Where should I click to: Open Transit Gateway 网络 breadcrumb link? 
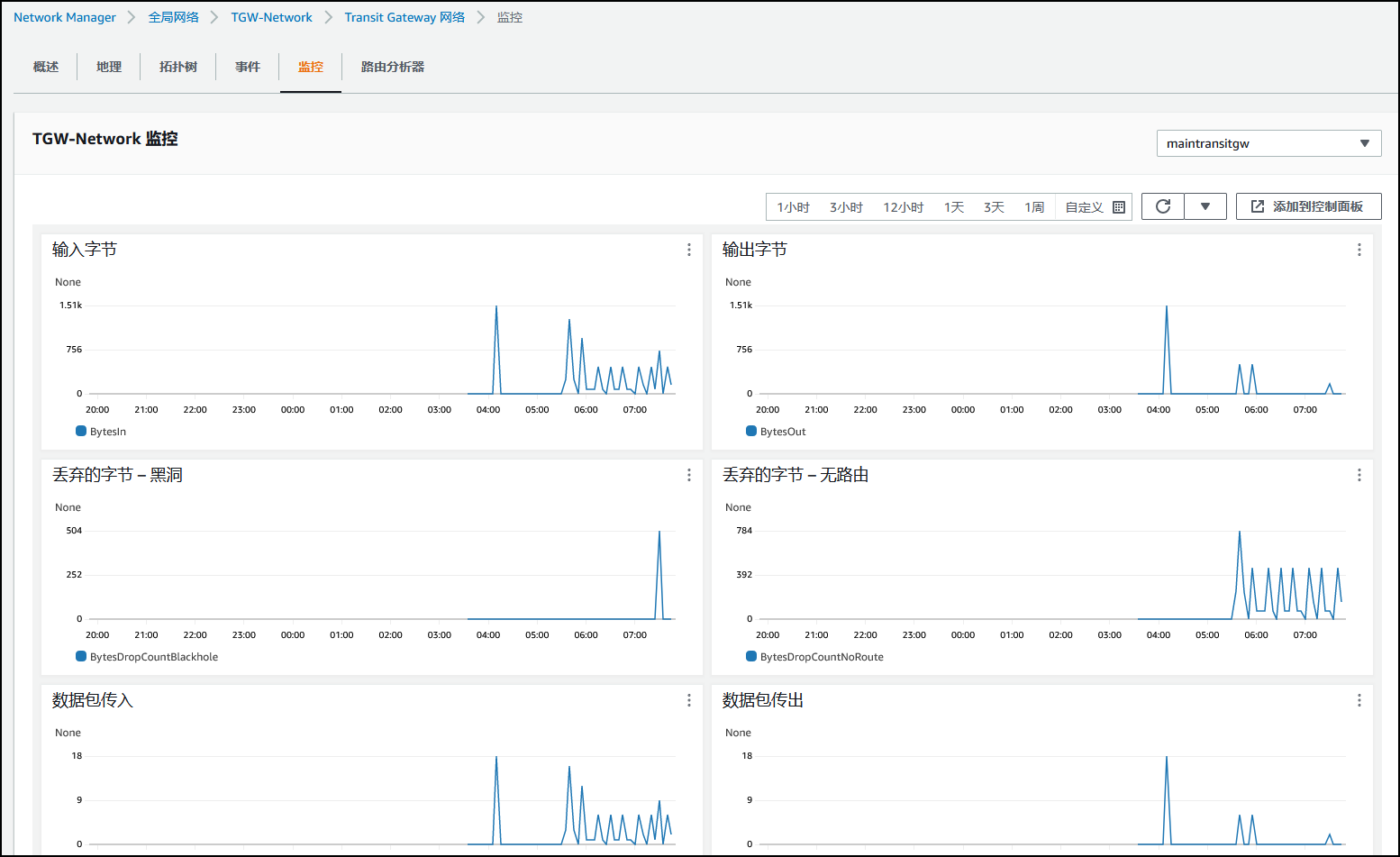pos(405,17)
